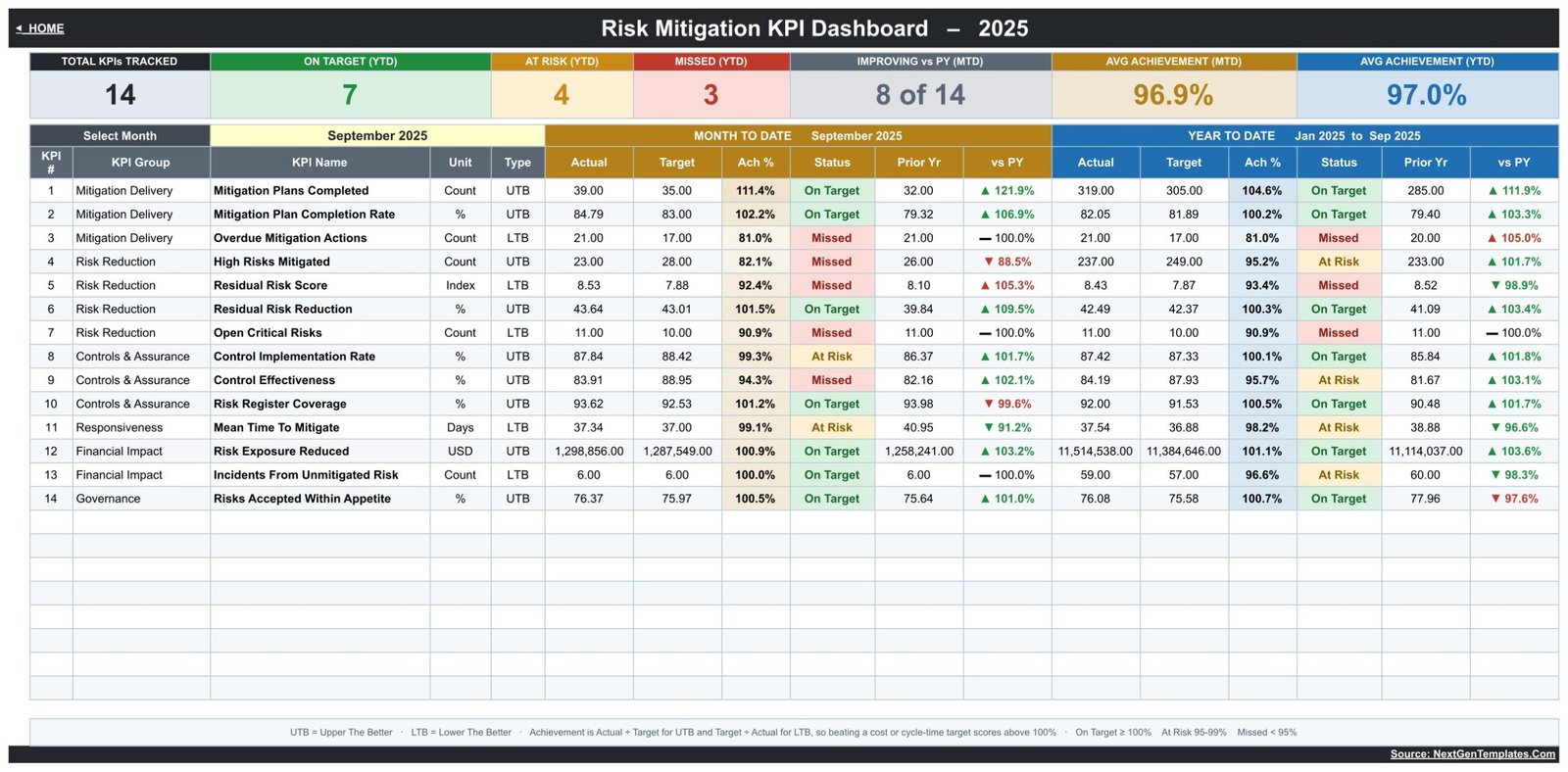1568x772 pixels.
Task: Select the Risk Register Coverage cell
Action: tap(319, 404)
